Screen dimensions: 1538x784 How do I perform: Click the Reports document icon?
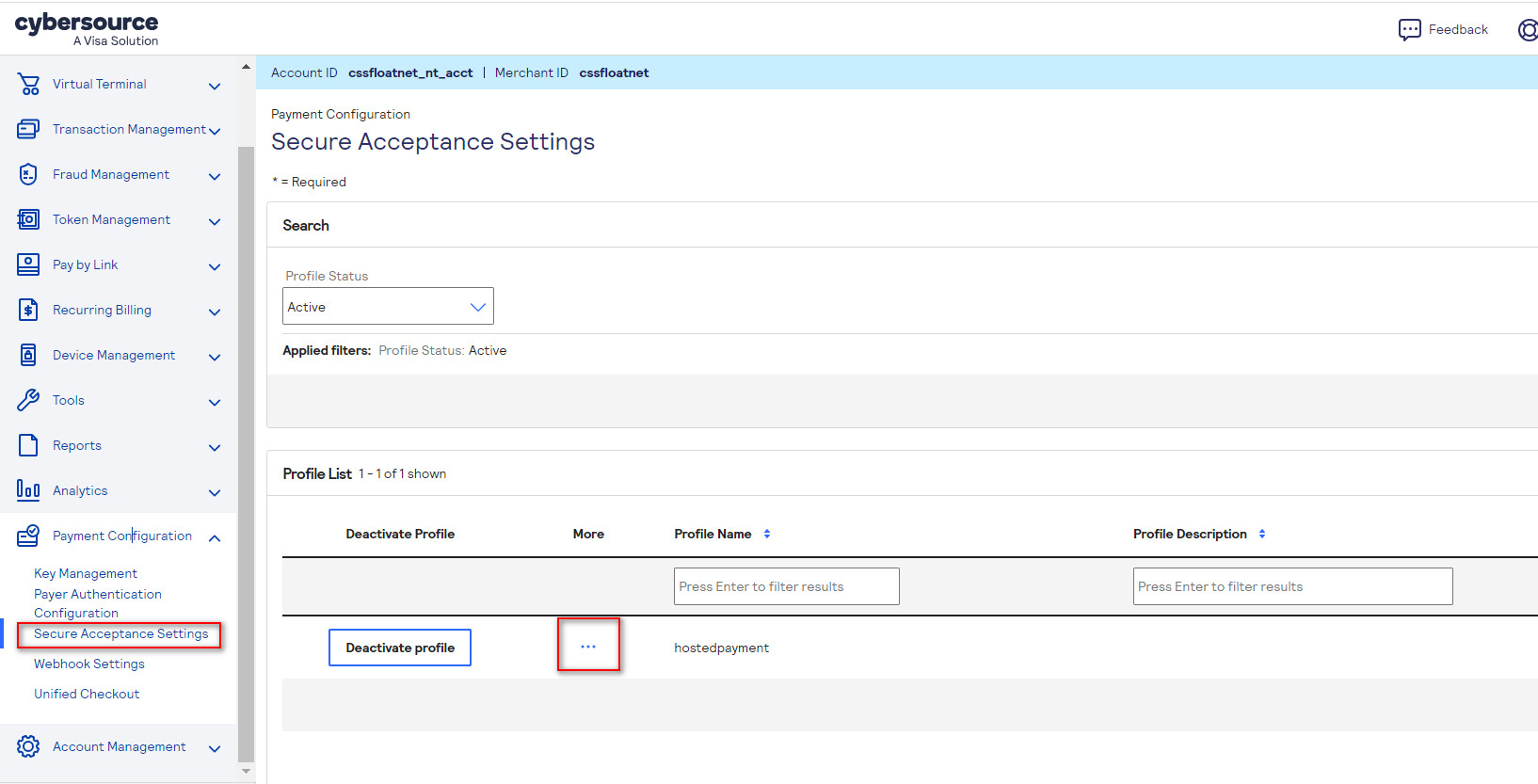coord(28,445)
